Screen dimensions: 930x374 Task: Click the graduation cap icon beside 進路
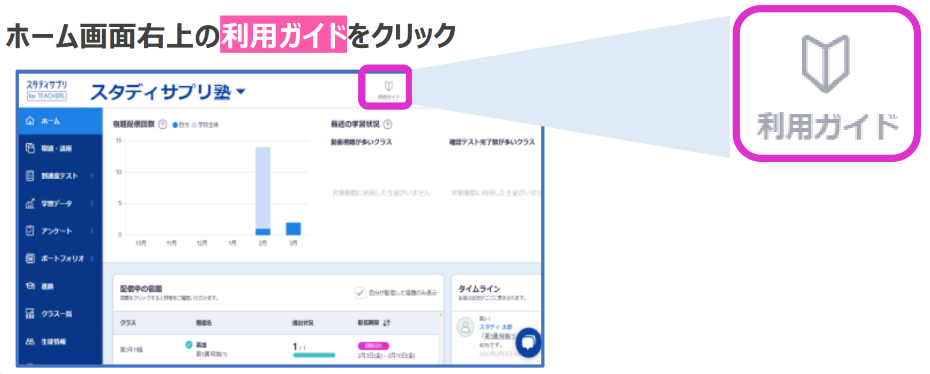[x=31, y=286]
